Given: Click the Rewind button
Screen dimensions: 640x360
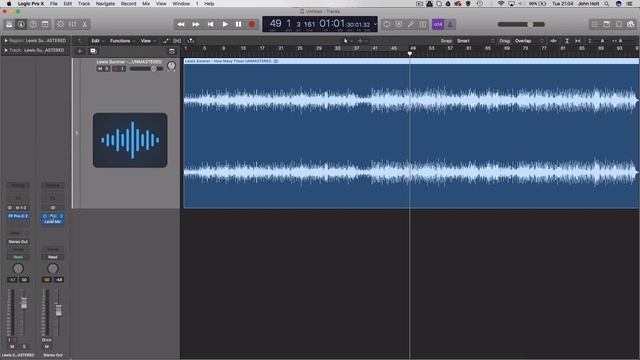Looking at the screenshot, I should [181, 24].
